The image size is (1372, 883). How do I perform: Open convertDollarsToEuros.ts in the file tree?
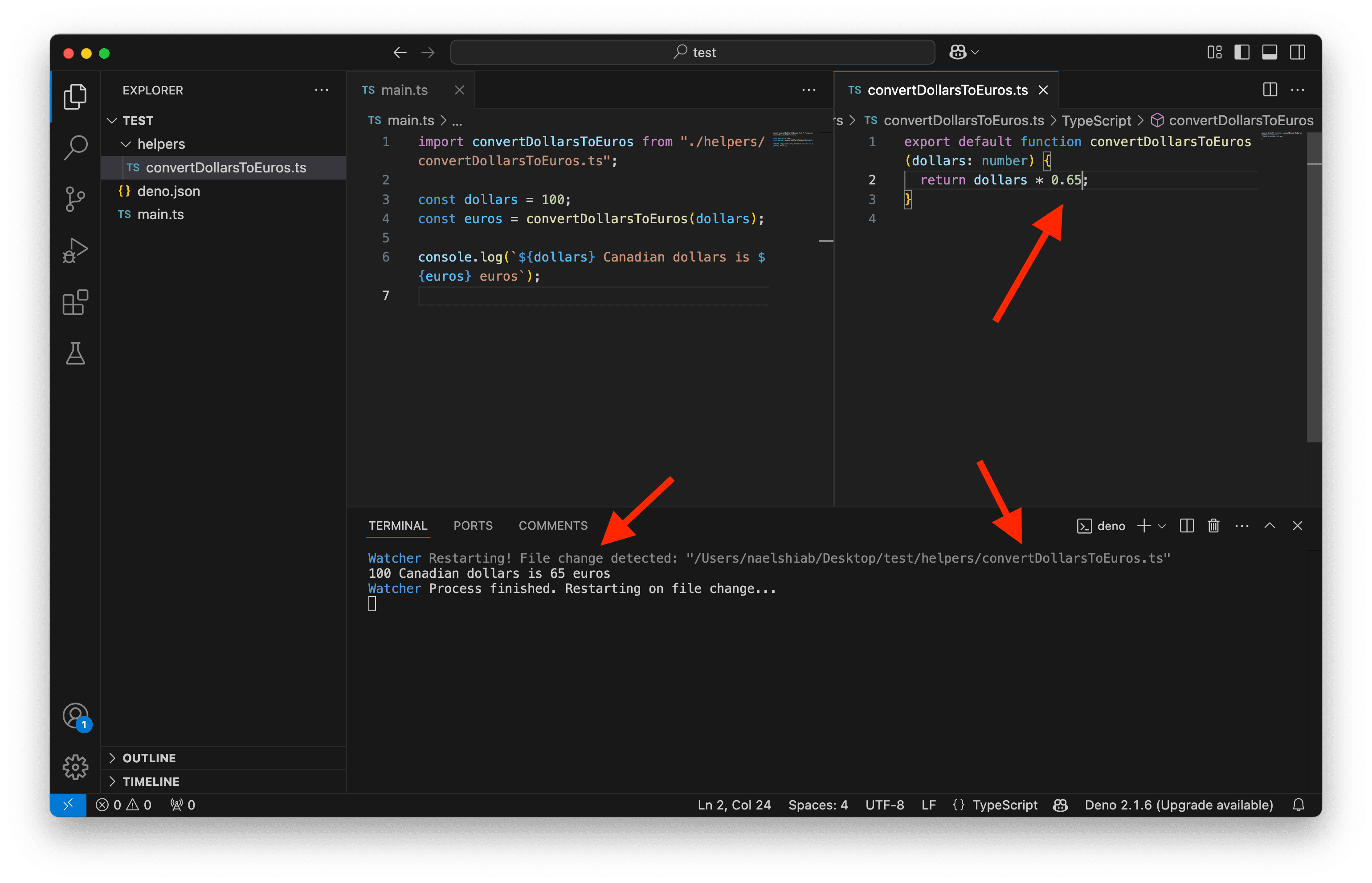coord(224,168)
